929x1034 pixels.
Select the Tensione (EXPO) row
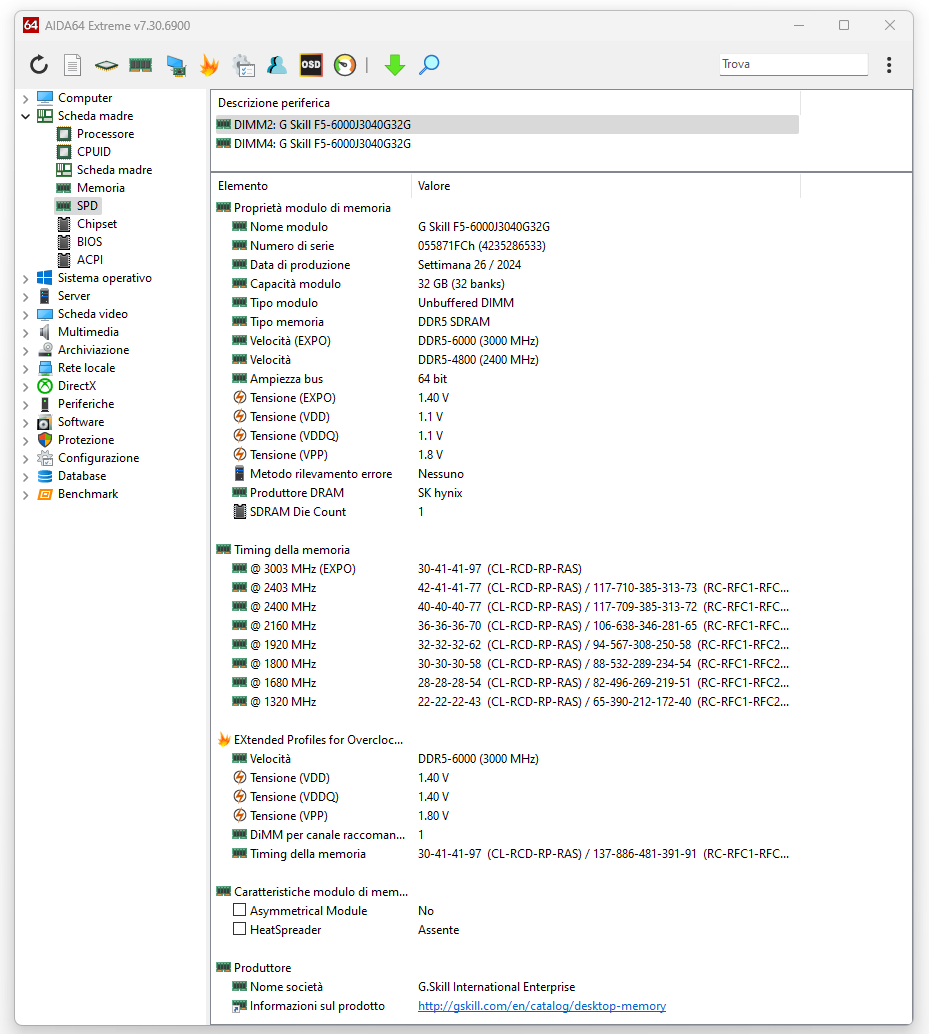pos(506,398)
